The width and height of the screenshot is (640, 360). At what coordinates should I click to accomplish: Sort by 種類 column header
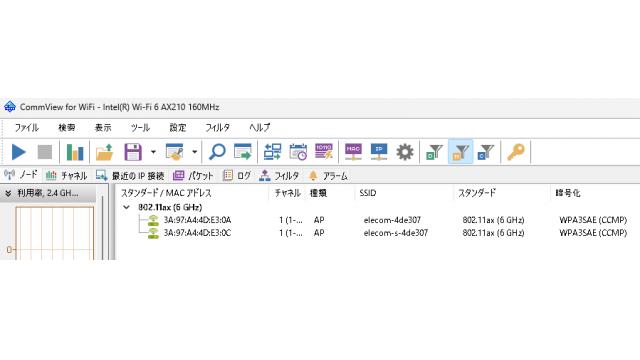point(318,193)
